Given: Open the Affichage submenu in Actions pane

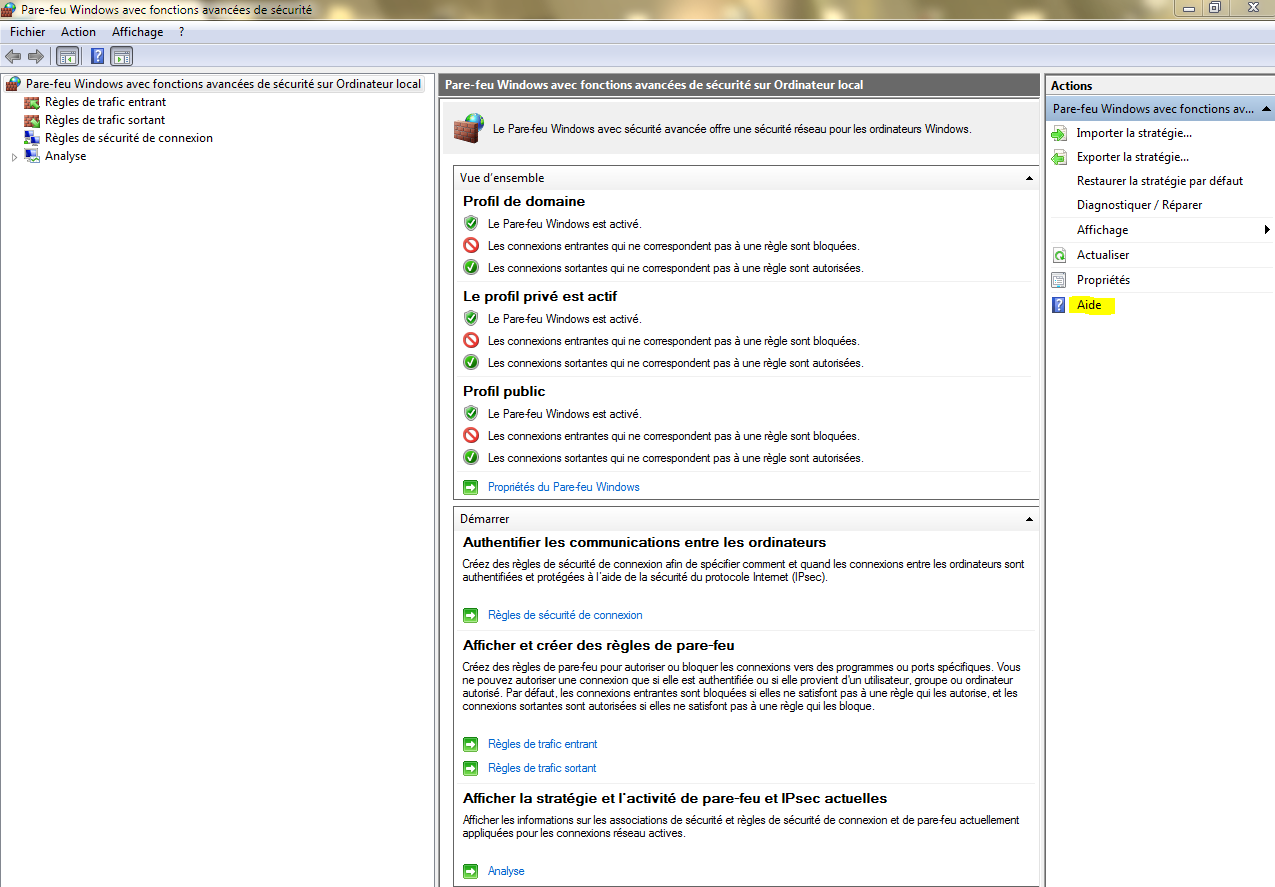Looking at the screenshot, I should [1267, 230].
